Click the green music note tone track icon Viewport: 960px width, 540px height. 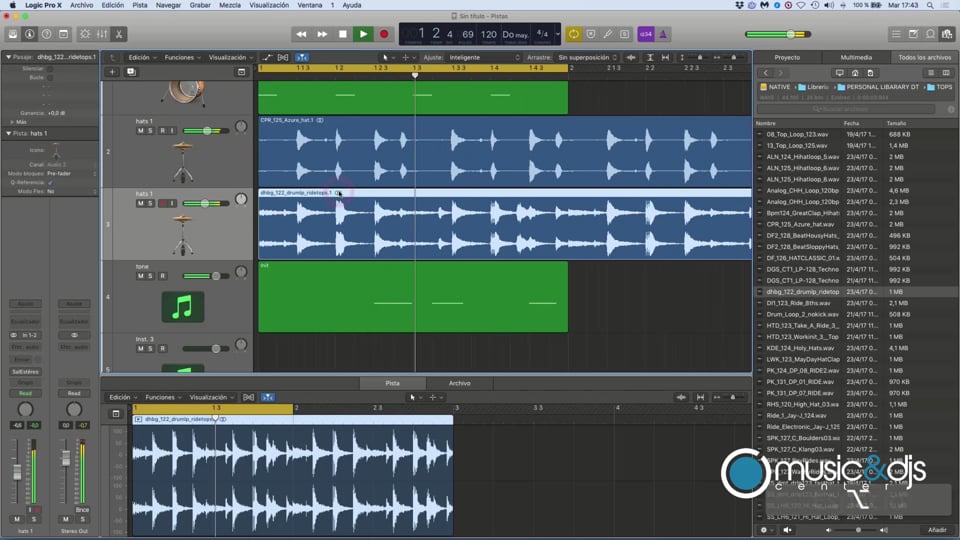pyautogui.click(x=182, y=307)
